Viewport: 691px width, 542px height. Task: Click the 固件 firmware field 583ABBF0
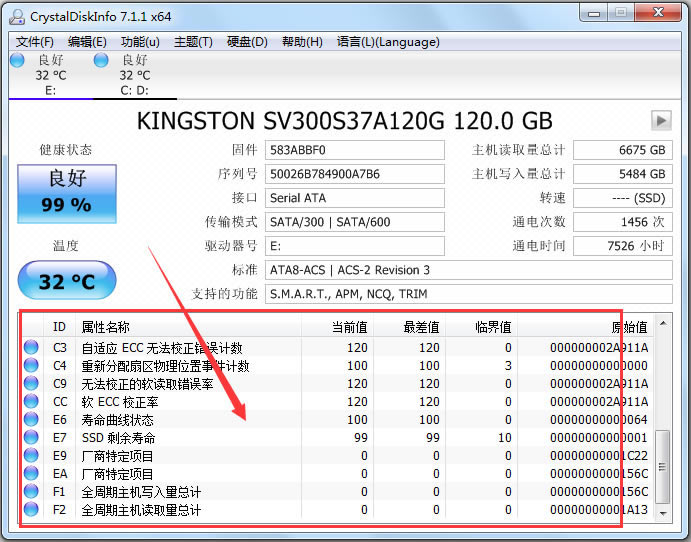click(354, 150)
